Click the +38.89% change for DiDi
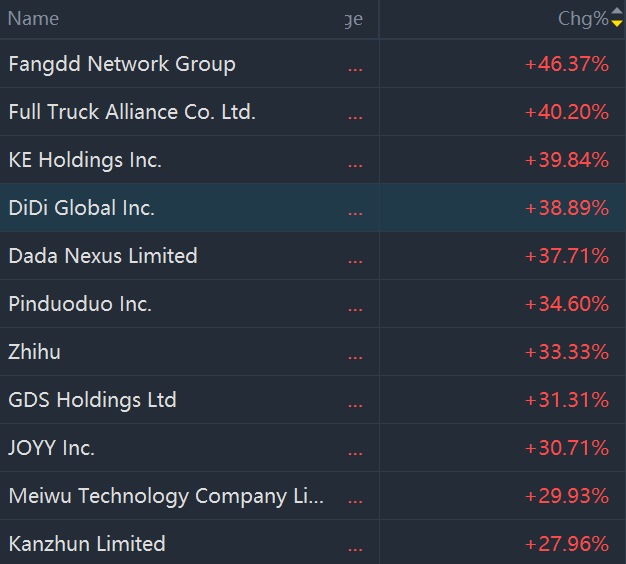The height and width of the screenshot is (564, 626). [567, 208]
